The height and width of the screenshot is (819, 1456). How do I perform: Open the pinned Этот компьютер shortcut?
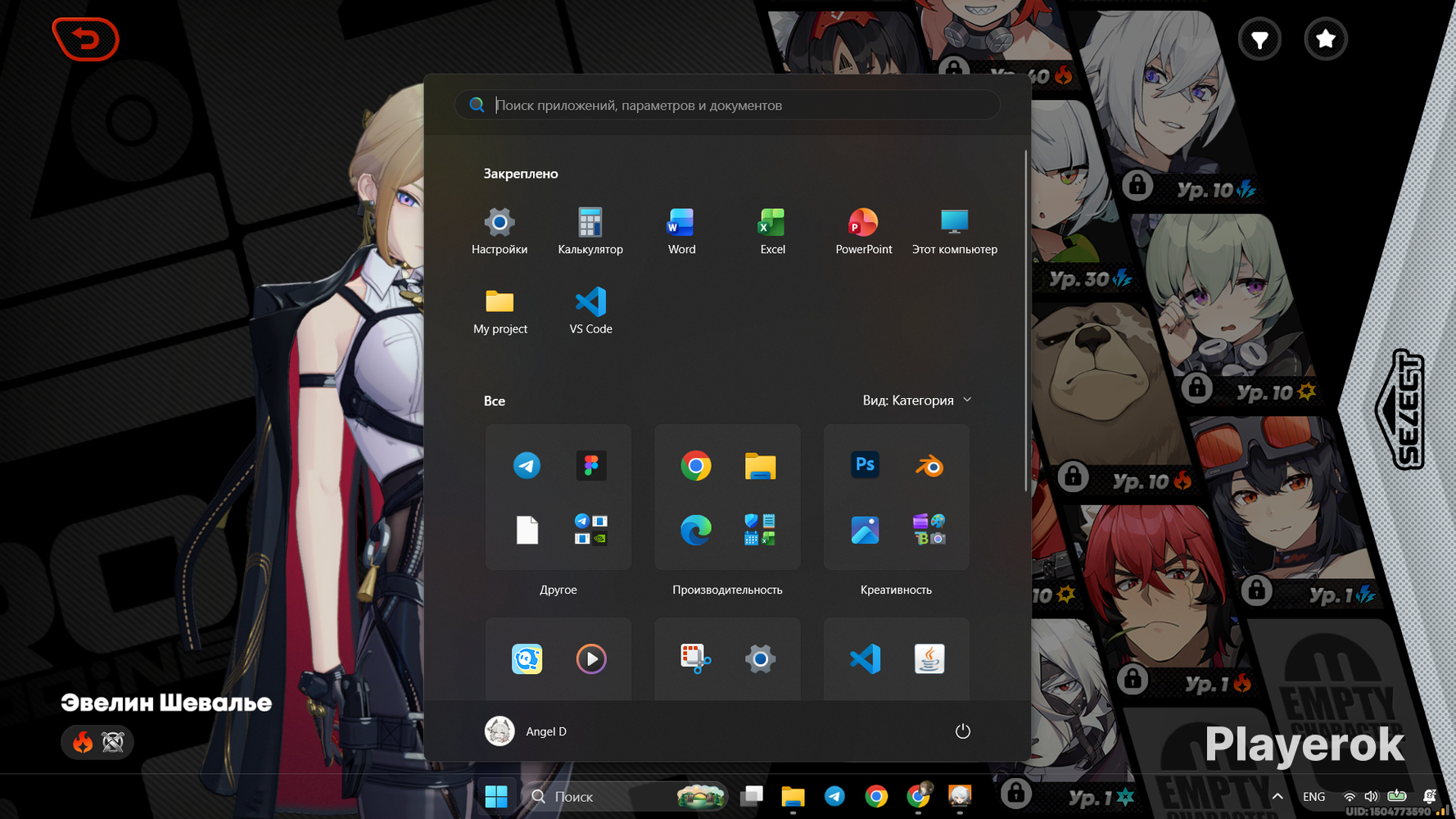[955, 232]
